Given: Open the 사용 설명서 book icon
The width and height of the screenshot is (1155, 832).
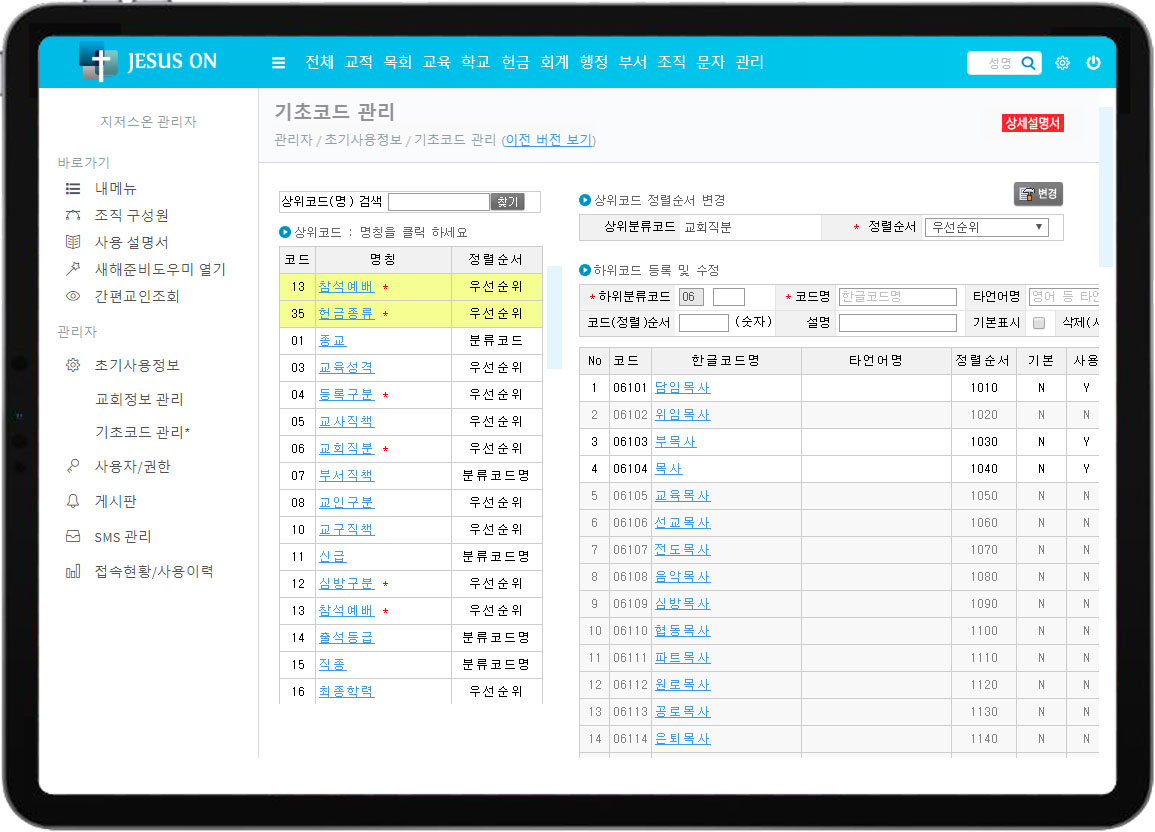Looking at the screenshot, I should (71, 242).
